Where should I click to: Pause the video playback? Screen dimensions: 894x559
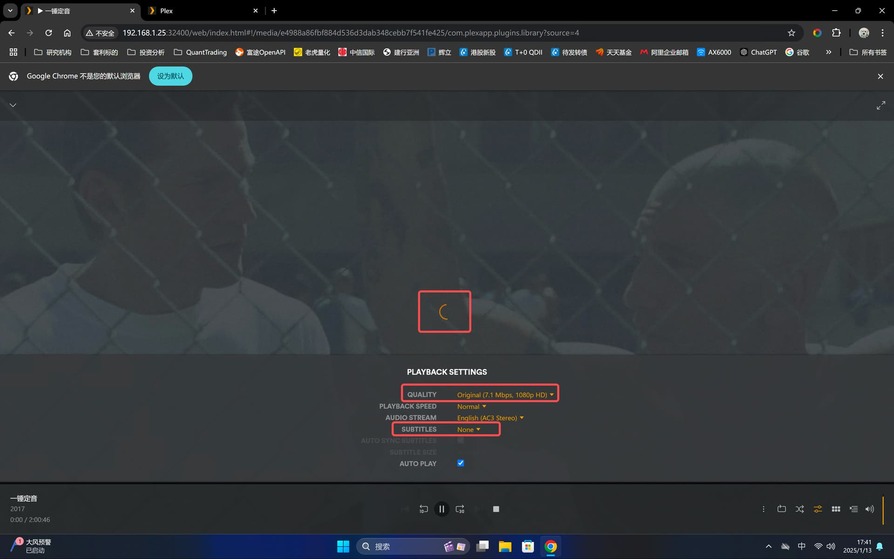[441, 509]
